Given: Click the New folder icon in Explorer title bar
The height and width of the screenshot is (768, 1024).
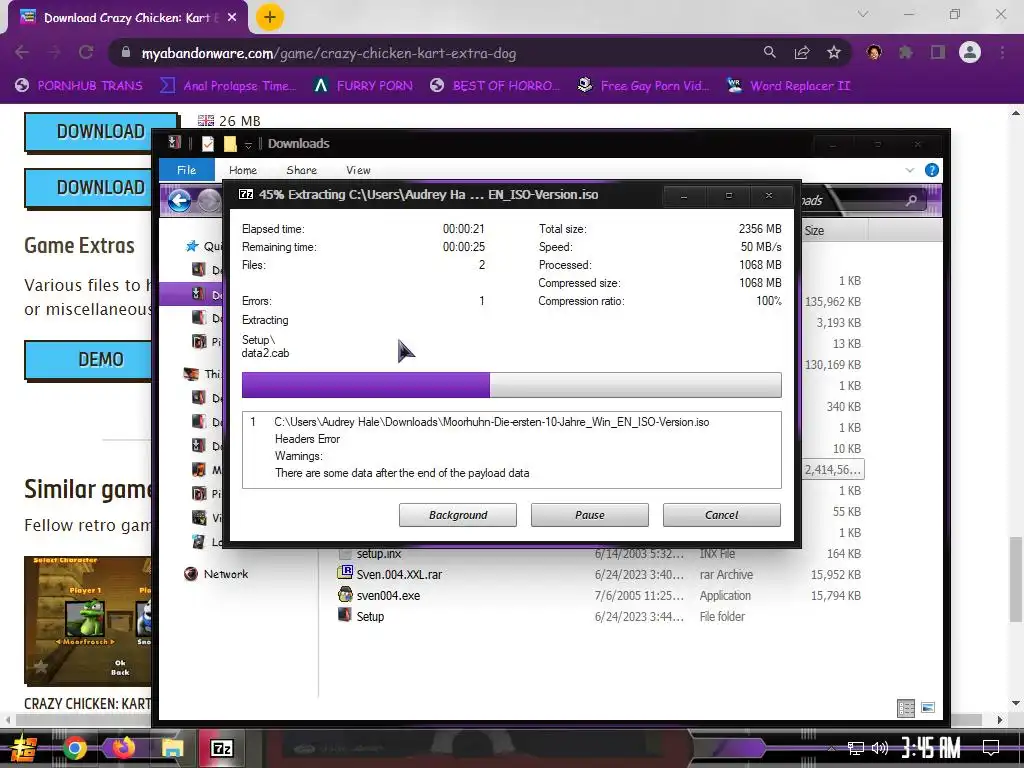Looking at the screenshot, I should [230, 144].
